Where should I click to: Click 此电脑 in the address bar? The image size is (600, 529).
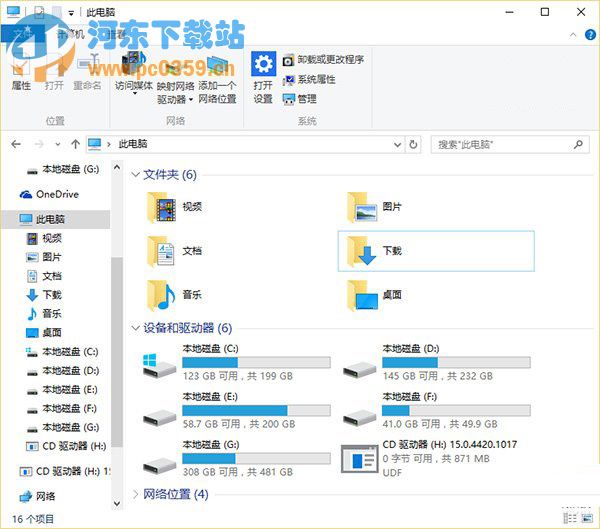(x=133, y=144)
